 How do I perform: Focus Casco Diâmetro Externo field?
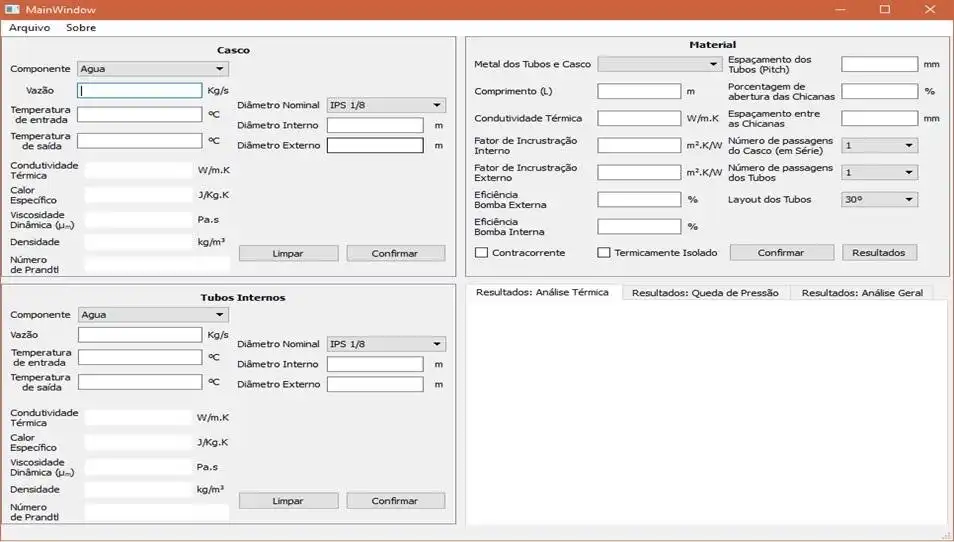tap(375, 145)
